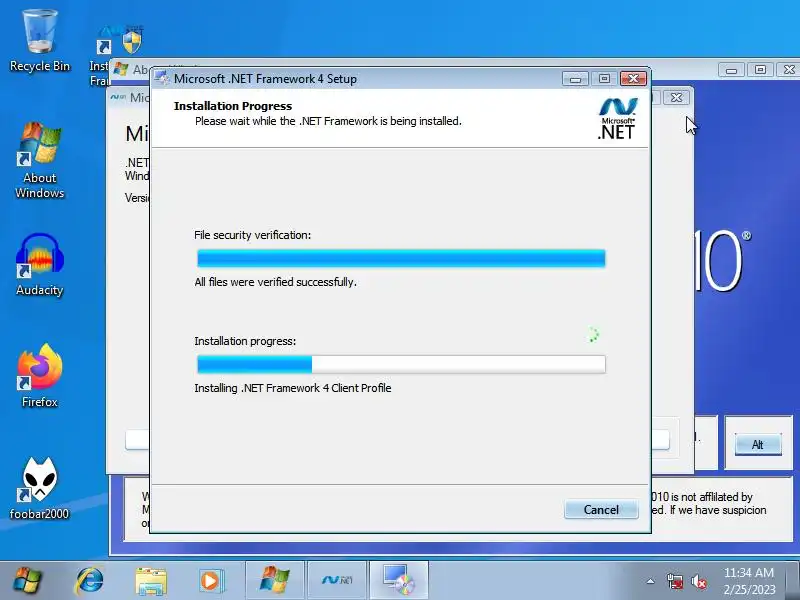800x600 pixels.
Task: Cancel the .NET Framework installation
Action: [x=601, y=509]
